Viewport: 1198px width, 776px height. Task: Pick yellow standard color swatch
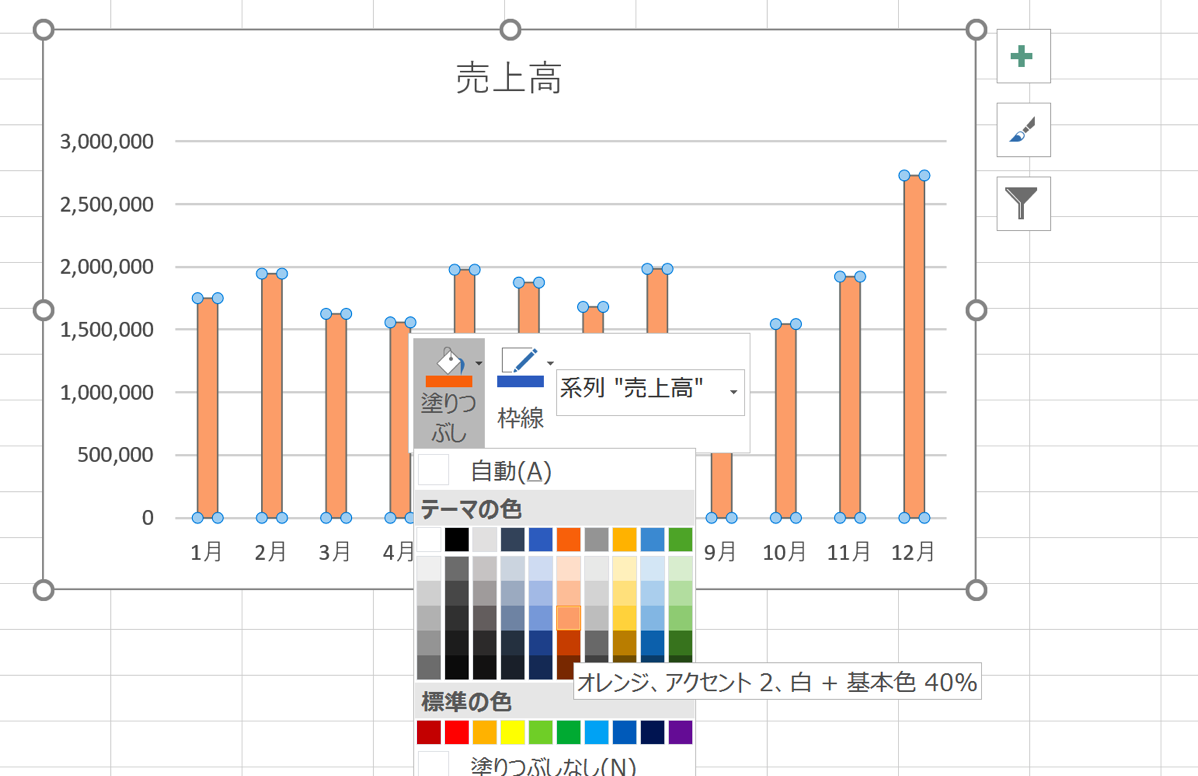point(513,732)
